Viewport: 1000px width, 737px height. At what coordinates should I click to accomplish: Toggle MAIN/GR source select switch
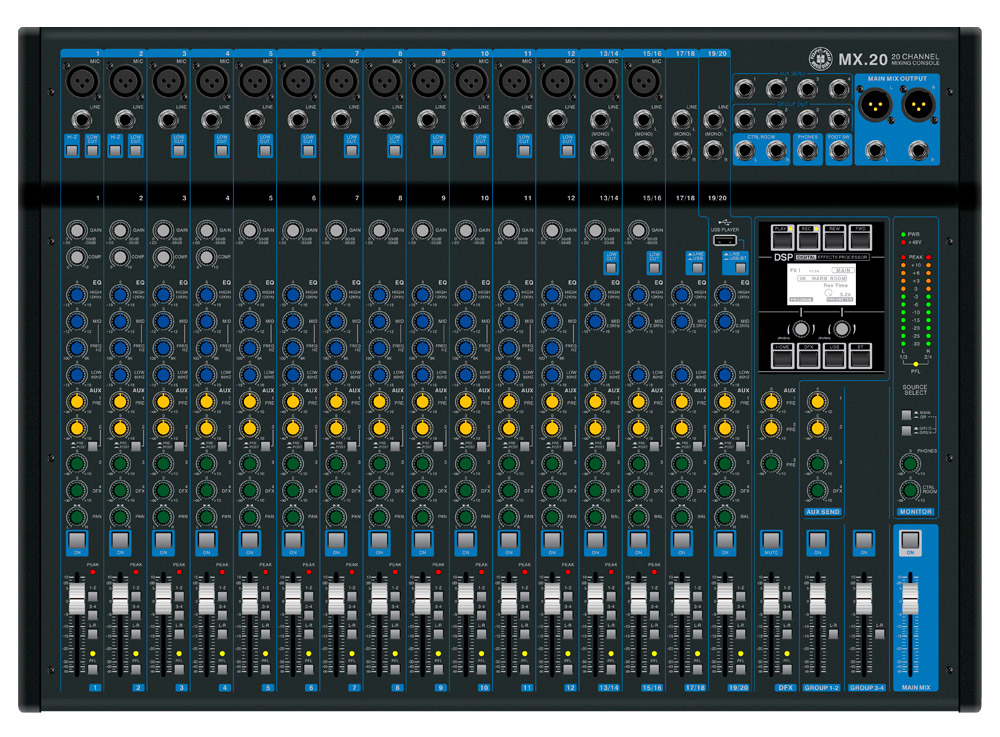tap(906, 415)
